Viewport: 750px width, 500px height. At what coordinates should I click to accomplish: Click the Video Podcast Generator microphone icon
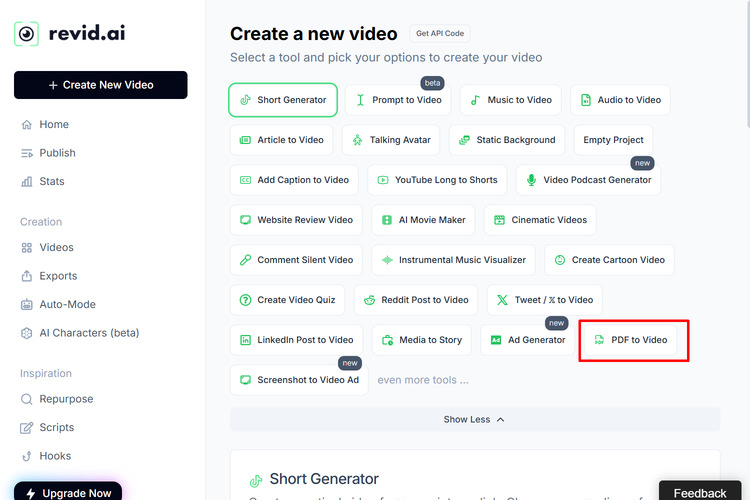531,180
